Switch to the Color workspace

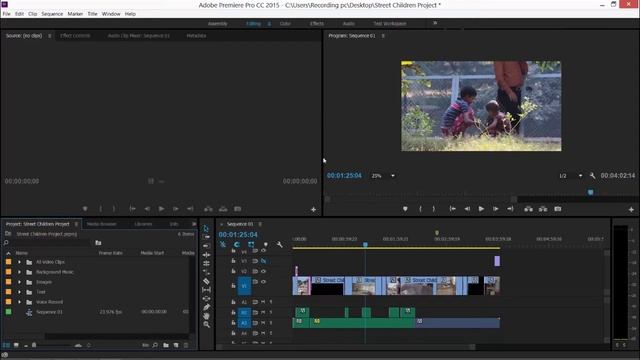(x=285, y=24)
